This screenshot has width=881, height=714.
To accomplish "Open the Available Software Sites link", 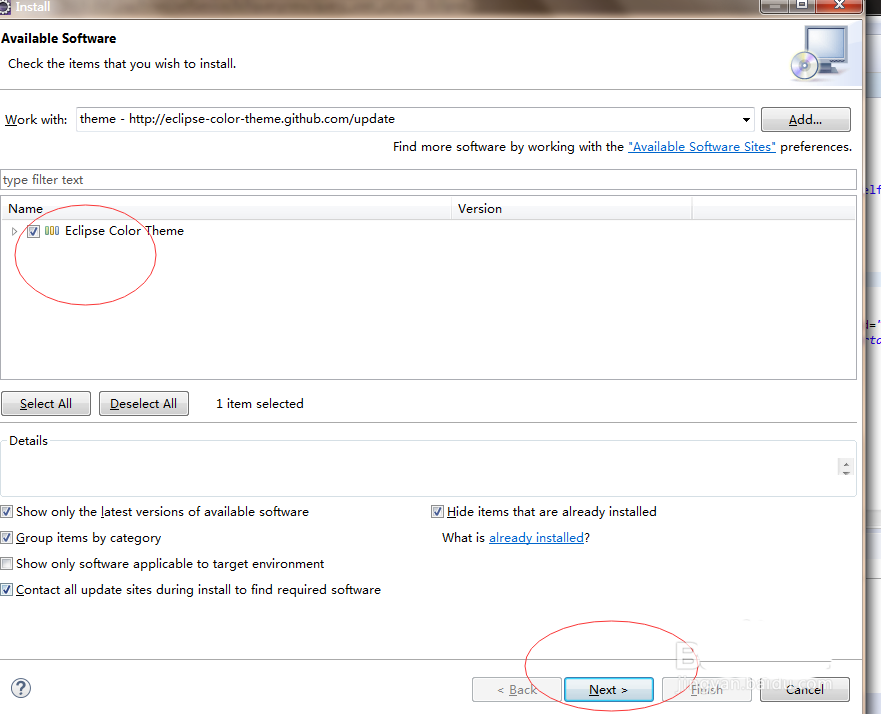I will pos(702,147).
